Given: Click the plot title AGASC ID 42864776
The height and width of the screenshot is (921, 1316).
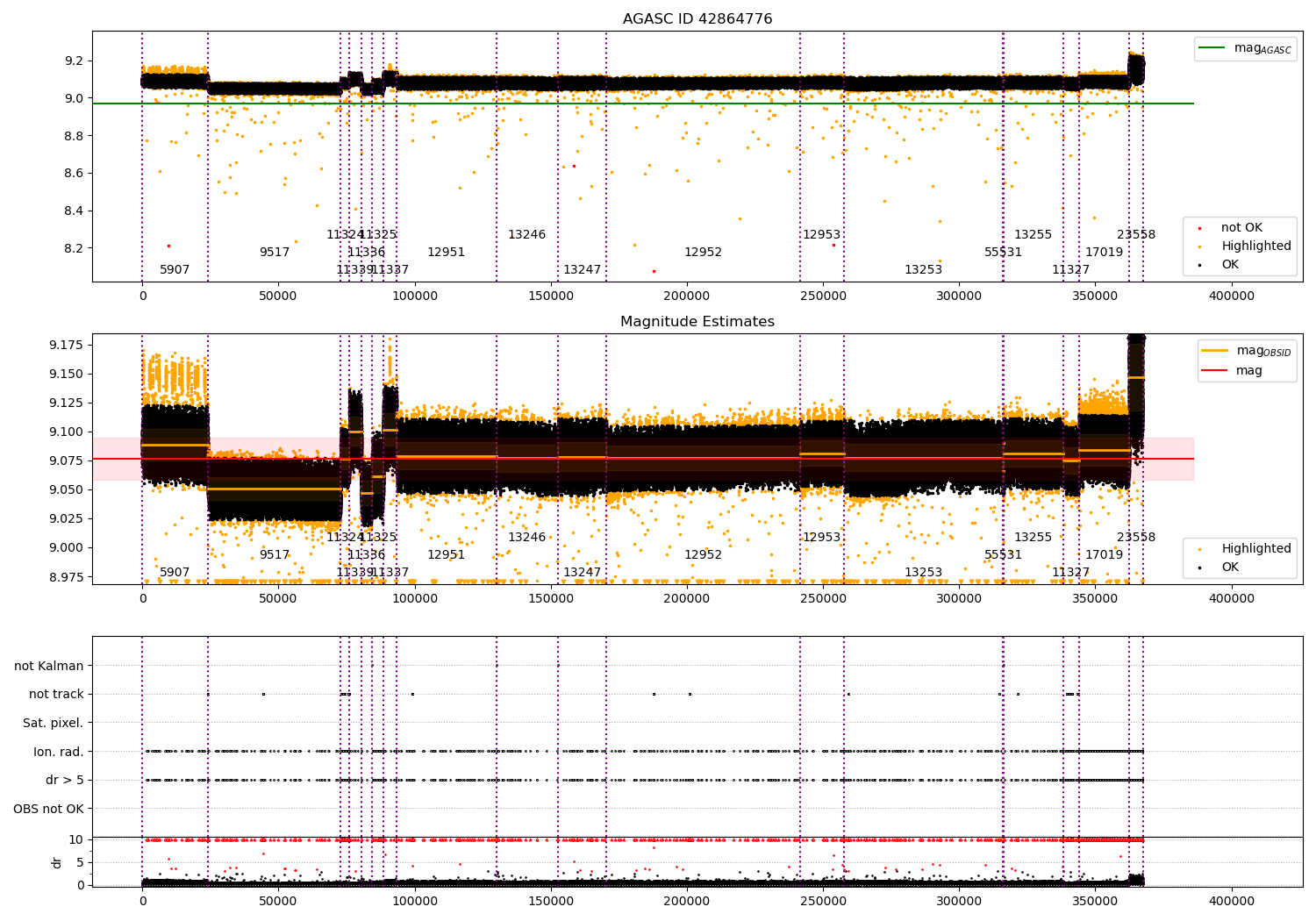Looking at the screenshot, I should pos(697,18).
